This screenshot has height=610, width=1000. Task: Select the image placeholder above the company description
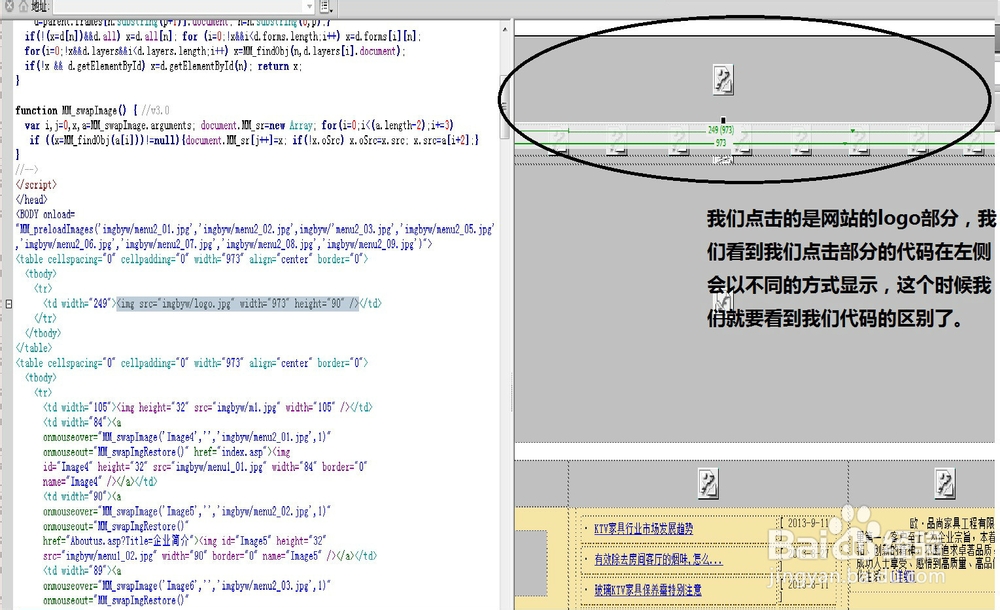[x=945, y=483]
